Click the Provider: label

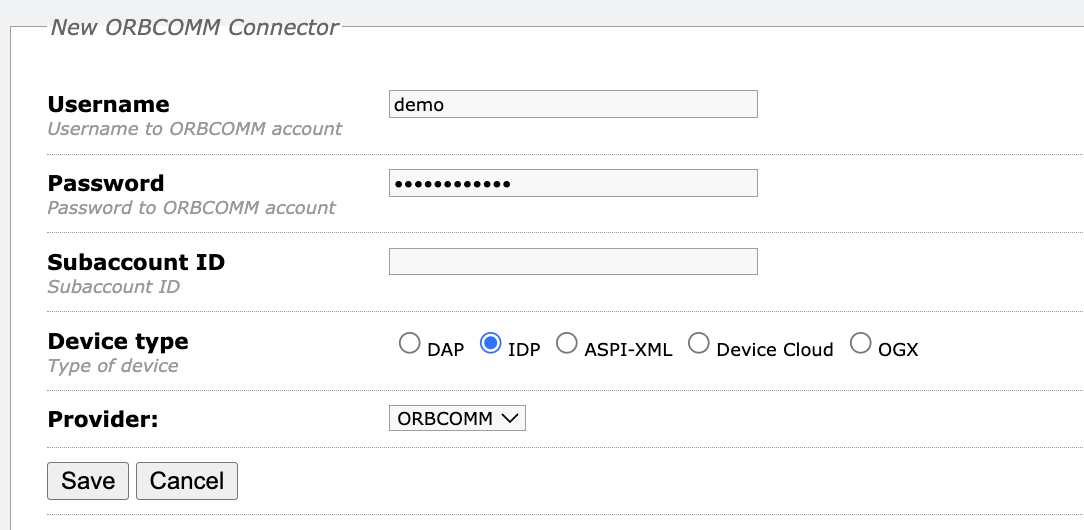point(103,419)
